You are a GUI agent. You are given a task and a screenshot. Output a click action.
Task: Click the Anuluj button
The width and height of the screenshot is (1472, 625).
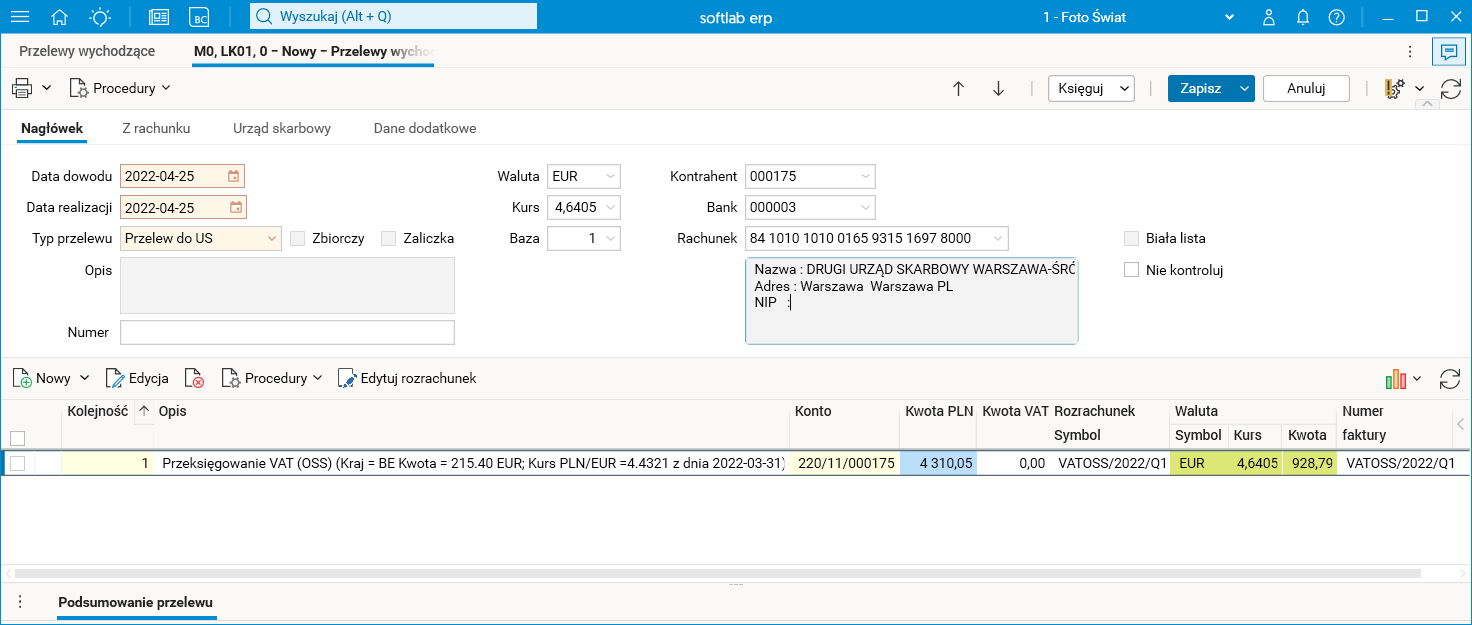1305,88
